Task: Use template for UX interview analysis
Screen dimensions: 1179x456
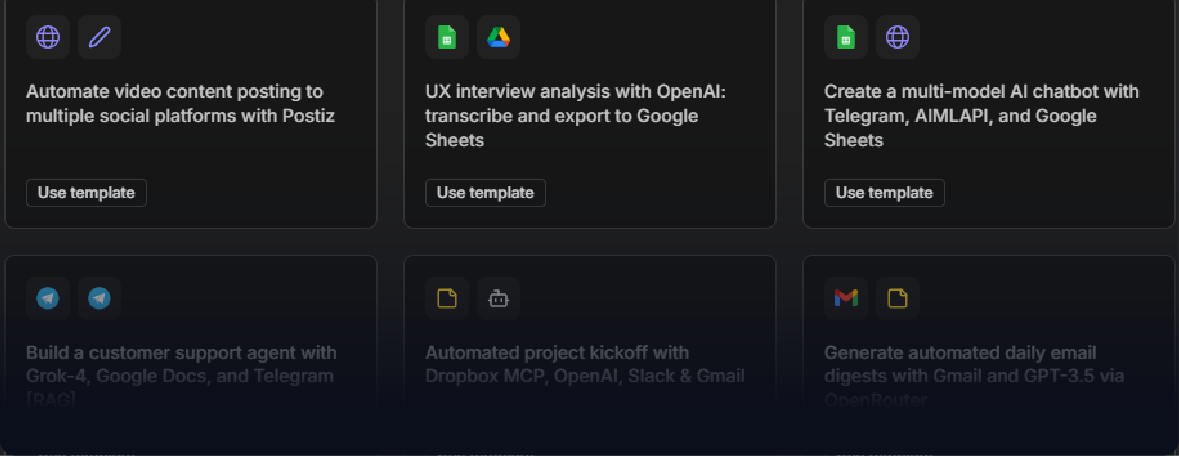Action: coord(485,193)
